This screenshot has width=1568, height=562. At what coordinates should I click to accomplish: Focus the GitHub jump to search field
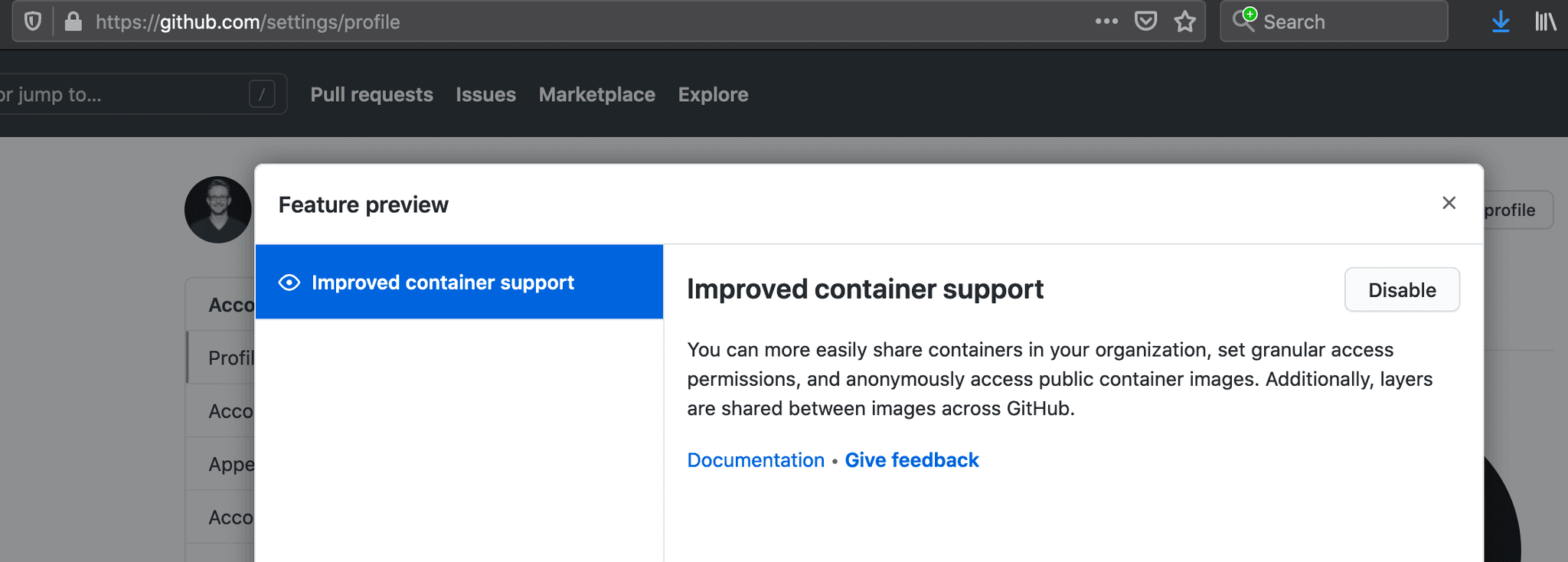point(122,94)
